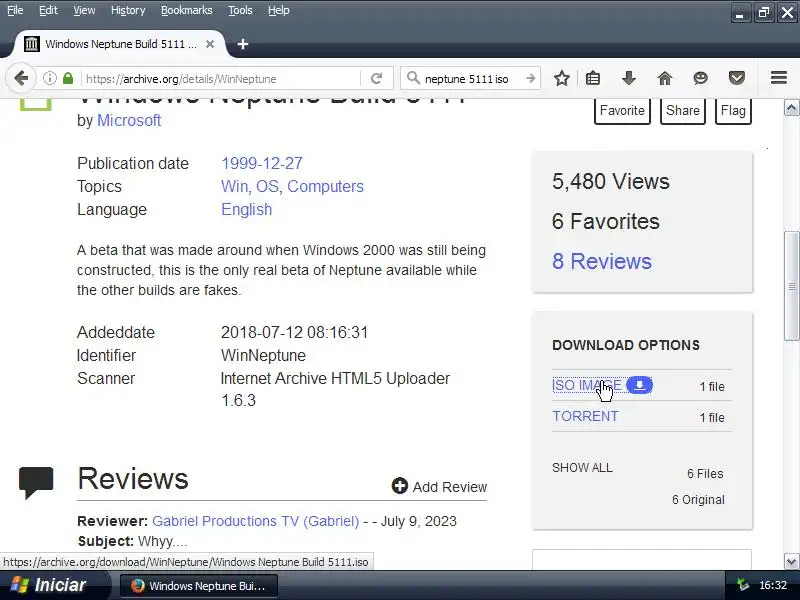Click the scrollbar down arrow
This screenshot has width=800, height=600.
coord(791,561)
